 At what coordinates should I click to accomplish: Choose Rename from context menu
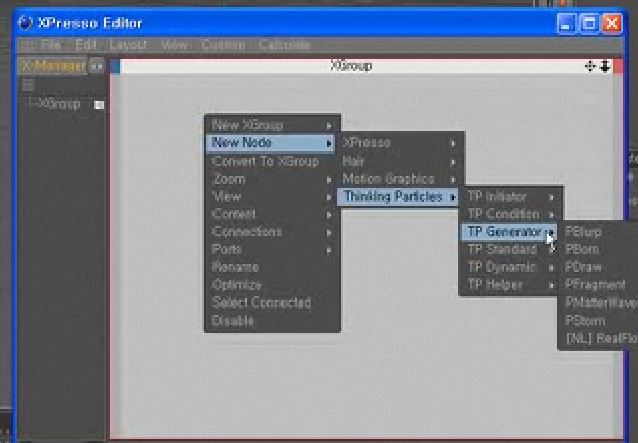(x=272, y=267)
